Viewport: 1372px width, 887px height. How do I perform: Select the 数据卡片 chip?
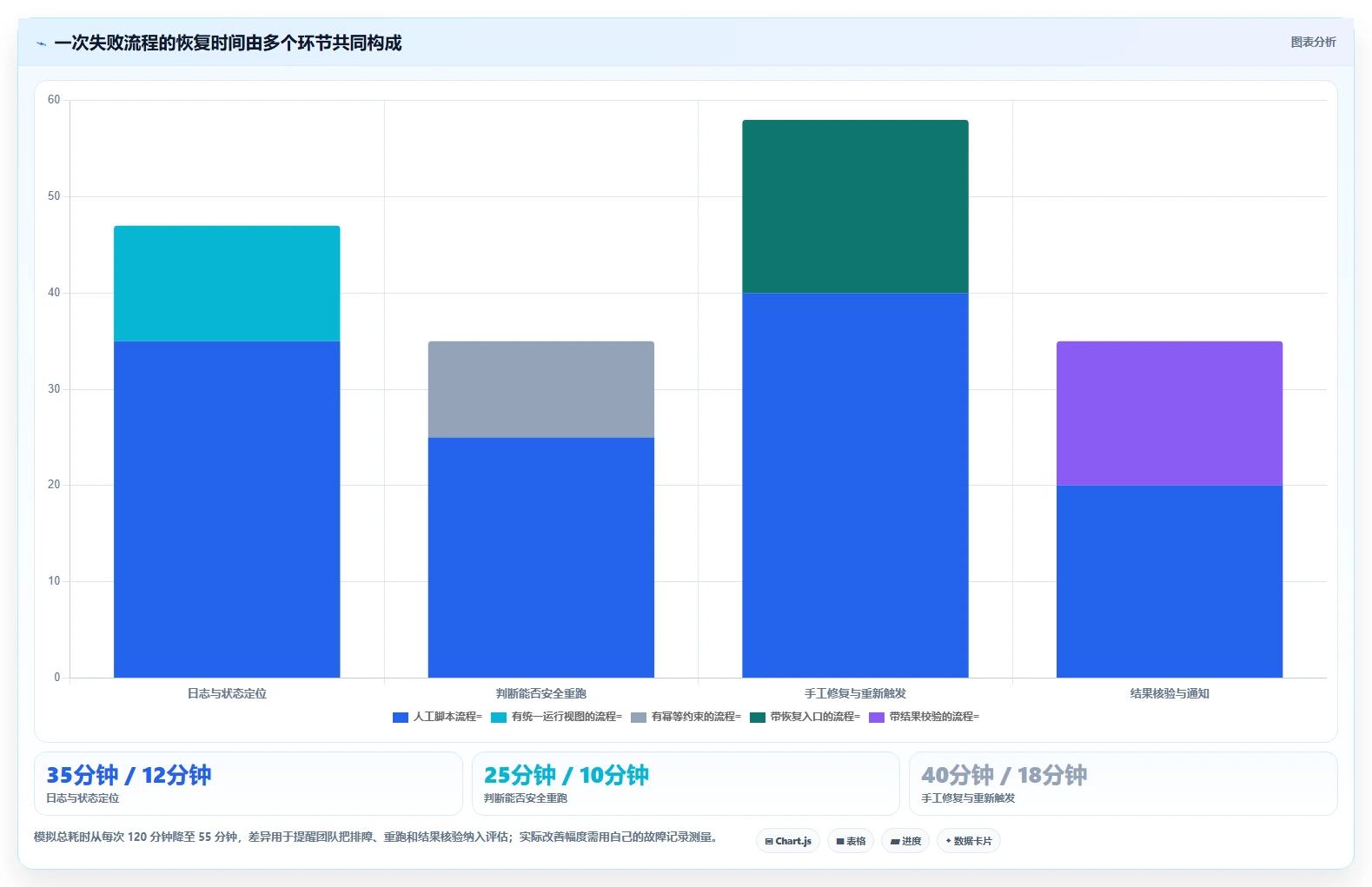click(x=969, y=841)
